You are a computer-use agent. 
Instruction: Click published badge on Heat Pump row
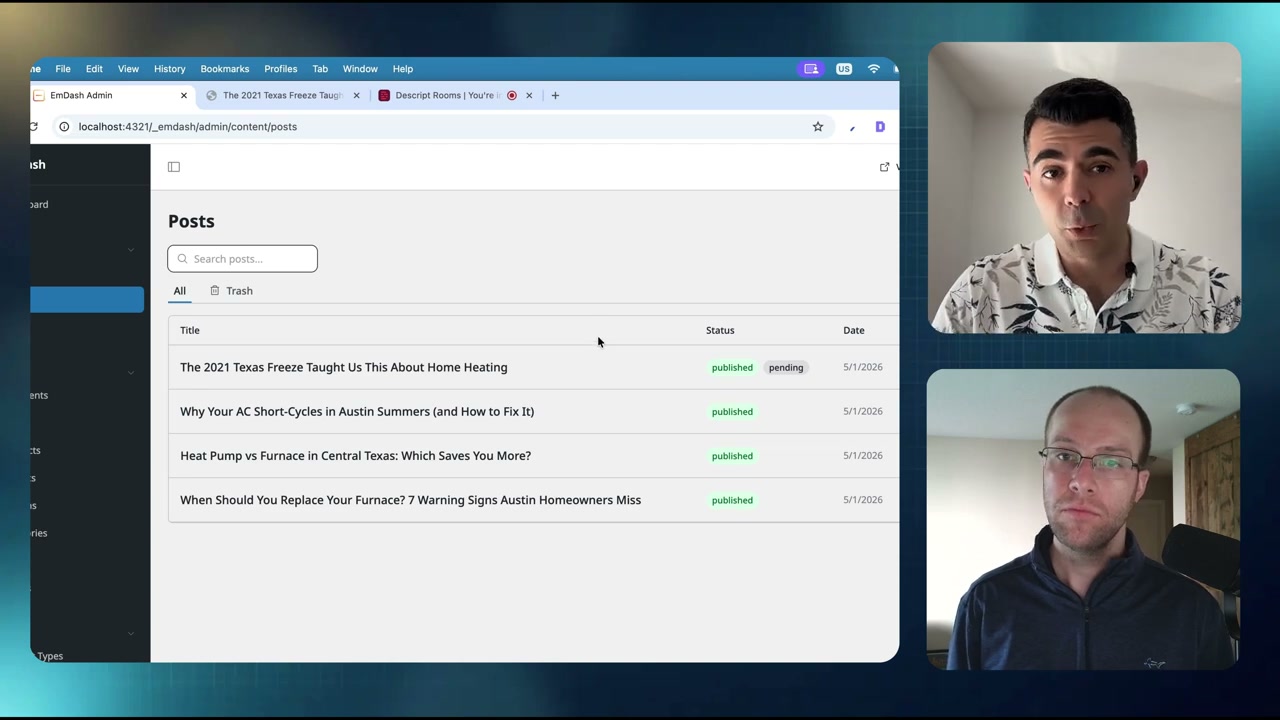(732, 456)
